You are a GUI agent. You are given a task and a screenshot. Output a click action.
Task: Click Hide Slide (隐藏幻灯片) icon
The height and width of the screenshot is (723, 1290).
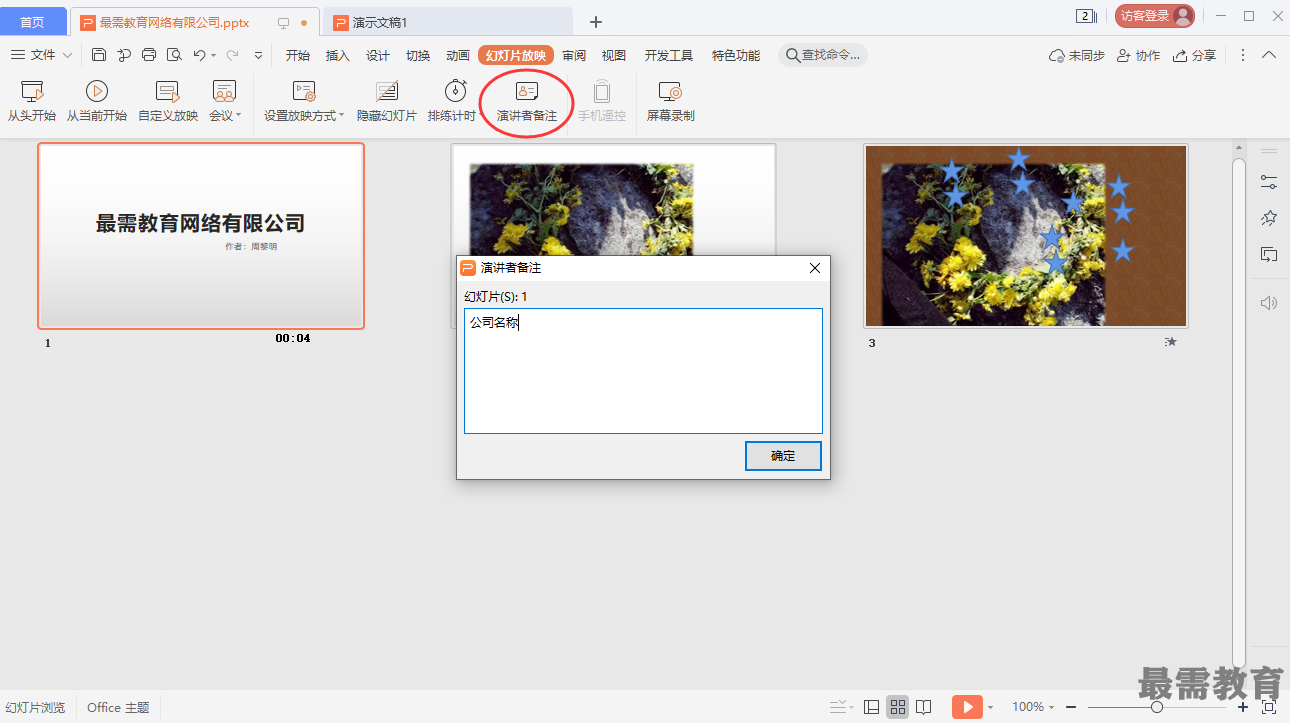pyautogui.click(x=387, y=102)
